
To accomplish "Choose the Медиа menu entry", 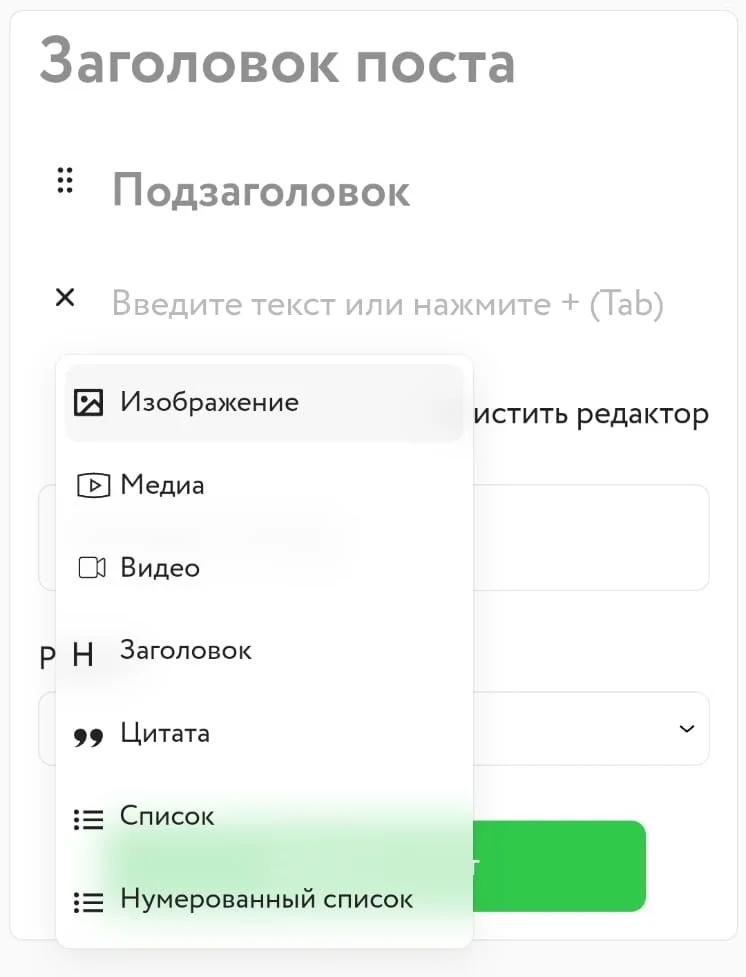I will coord(162,485).
